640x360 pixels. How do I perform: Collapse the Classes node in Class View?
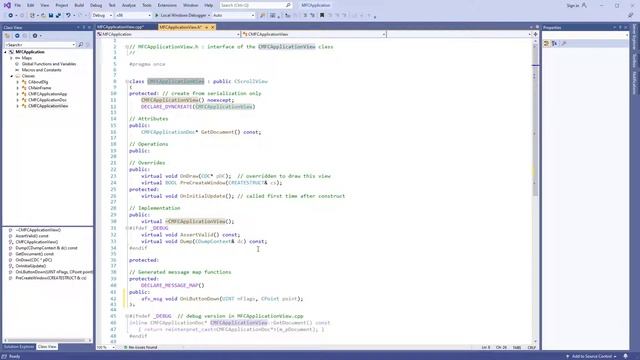11,76
